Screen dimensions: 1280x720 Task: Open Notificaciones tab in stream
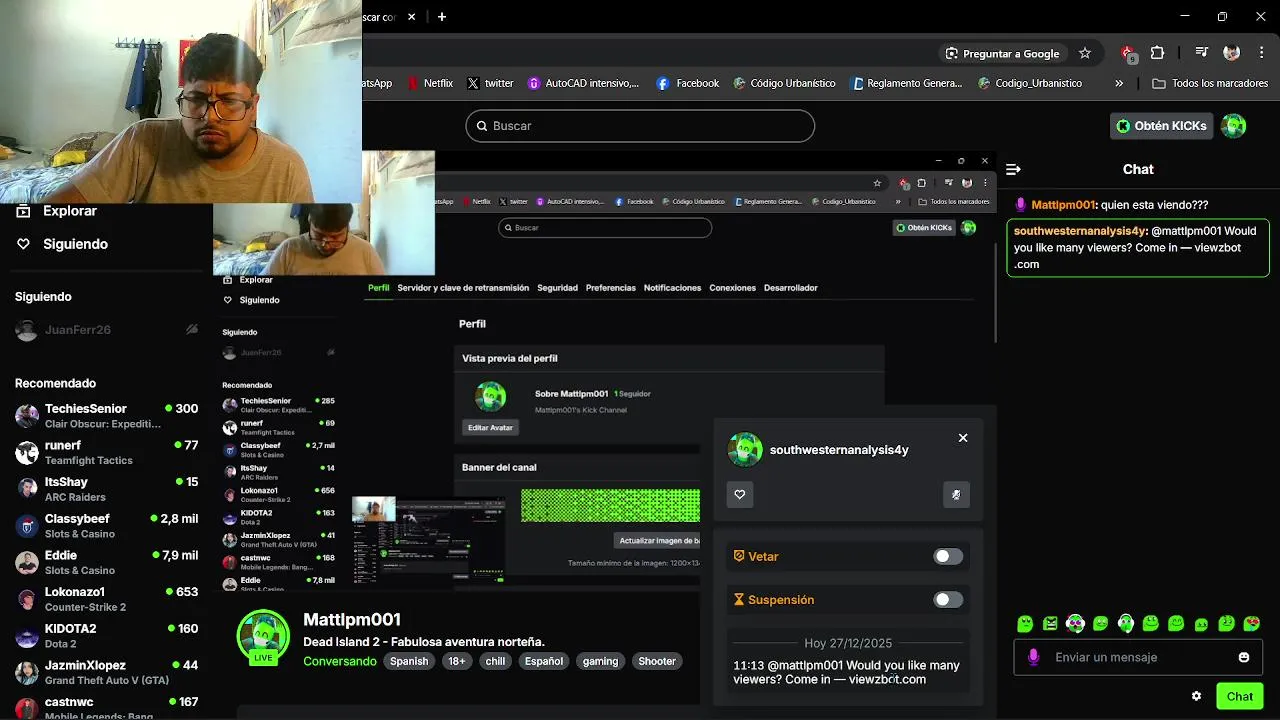672,288
